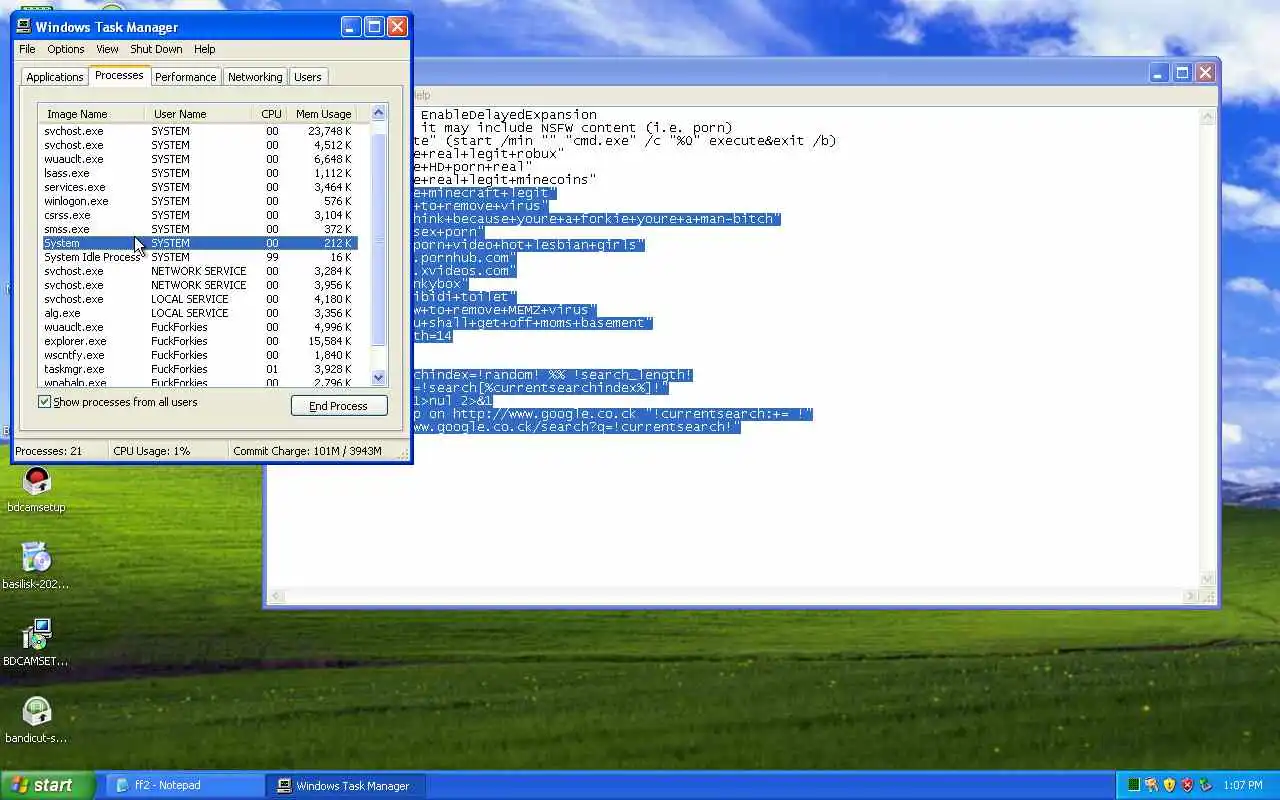Click the red security alert shield tray icon

(1187, 785)
